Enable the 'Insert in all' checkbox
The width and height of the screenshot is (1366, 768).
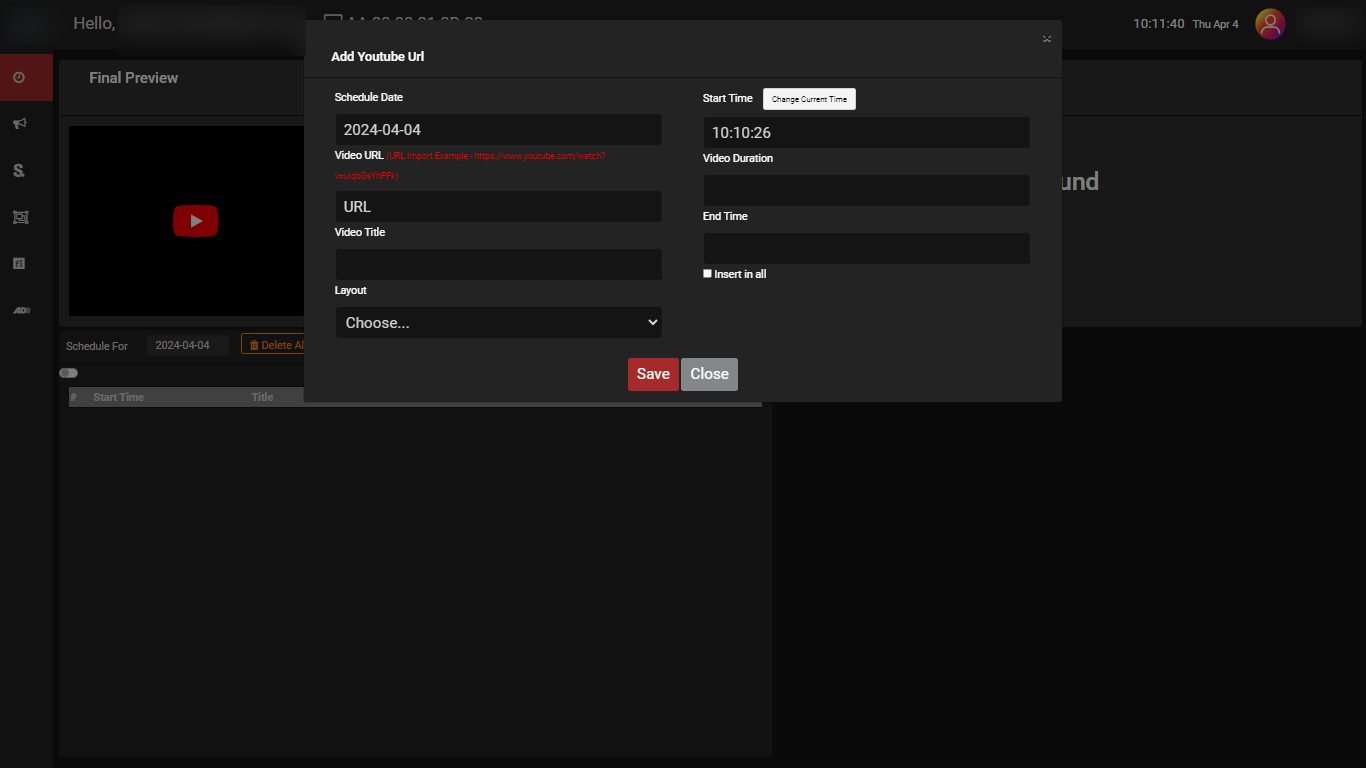point(708,274)
